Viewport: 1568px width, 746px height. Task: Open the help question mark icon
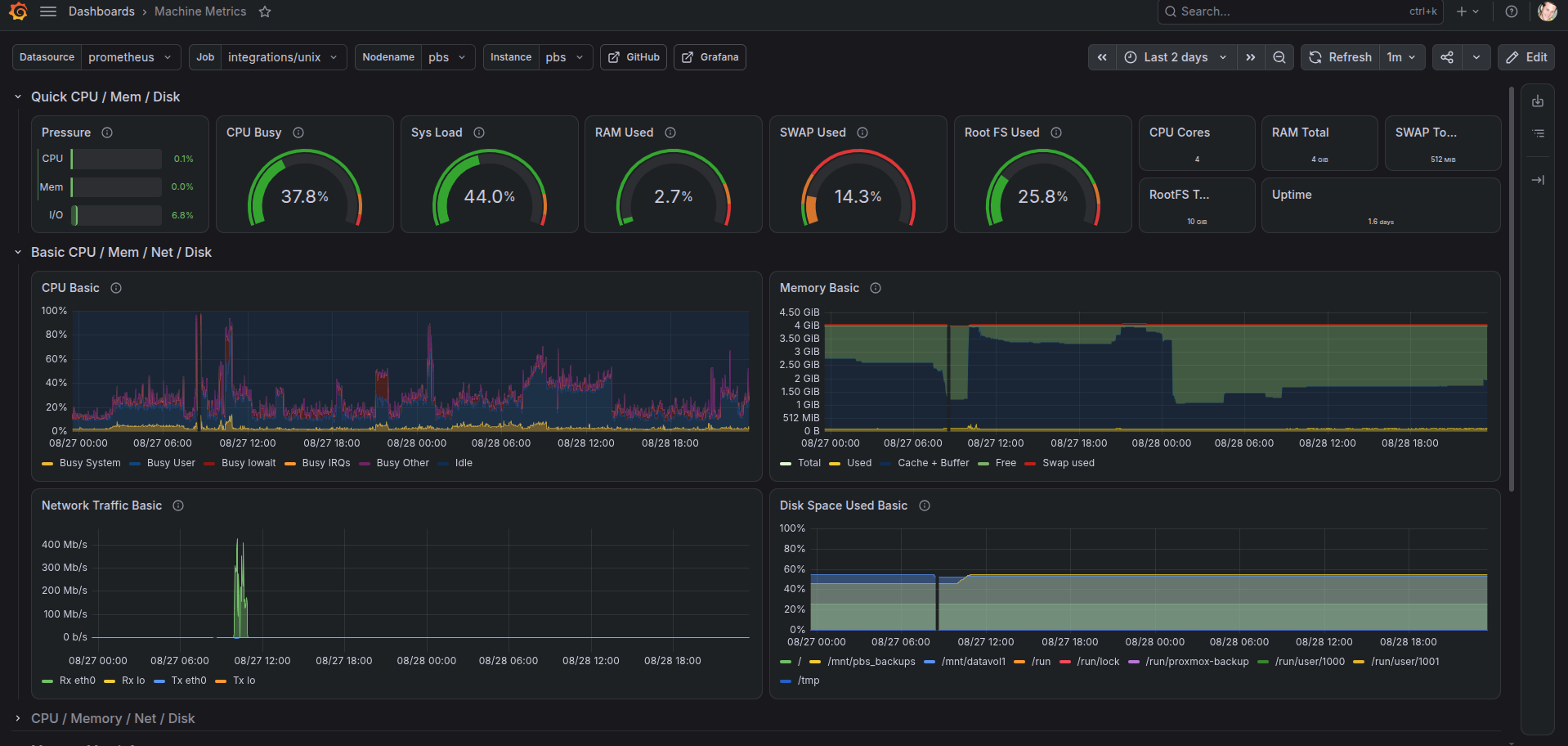[x=1512, y=11]
